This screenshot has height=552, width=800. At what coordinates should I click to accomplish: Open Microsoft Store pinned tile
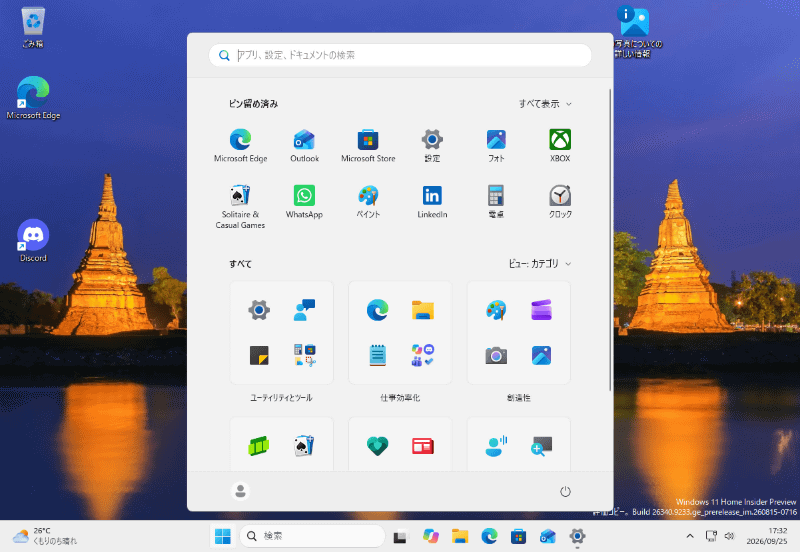point(368,145)
